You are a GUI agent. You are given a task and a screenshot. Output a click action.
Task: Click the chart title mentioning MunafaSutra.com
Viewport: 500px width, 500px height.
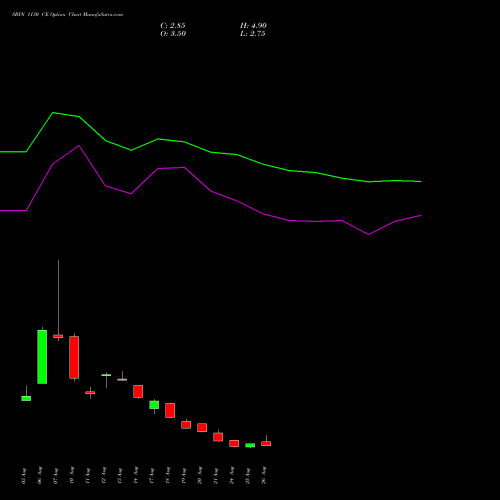coord(68,15)
